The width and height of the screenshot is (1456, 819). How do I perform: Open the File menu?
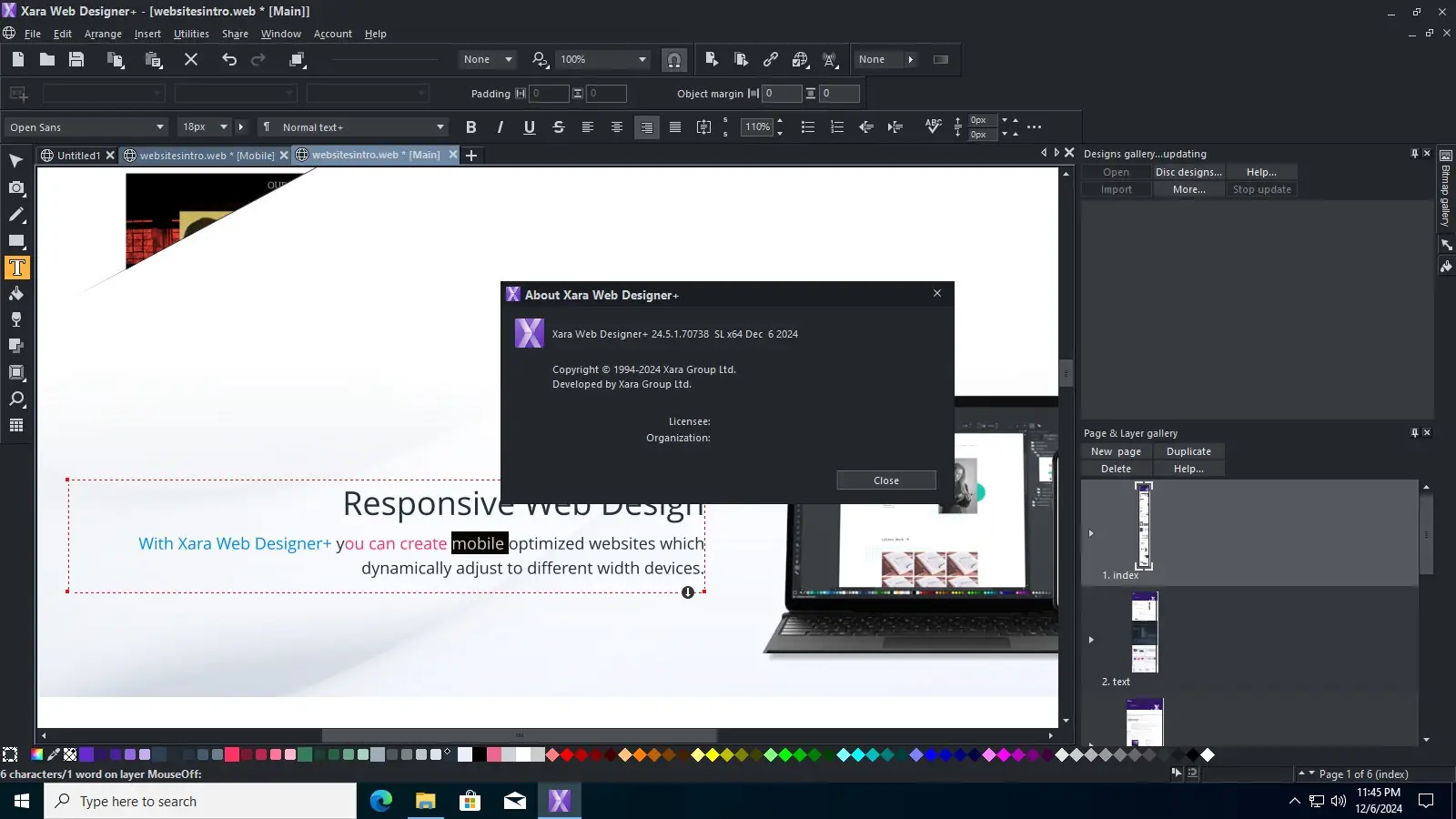[x=33, y=34]
